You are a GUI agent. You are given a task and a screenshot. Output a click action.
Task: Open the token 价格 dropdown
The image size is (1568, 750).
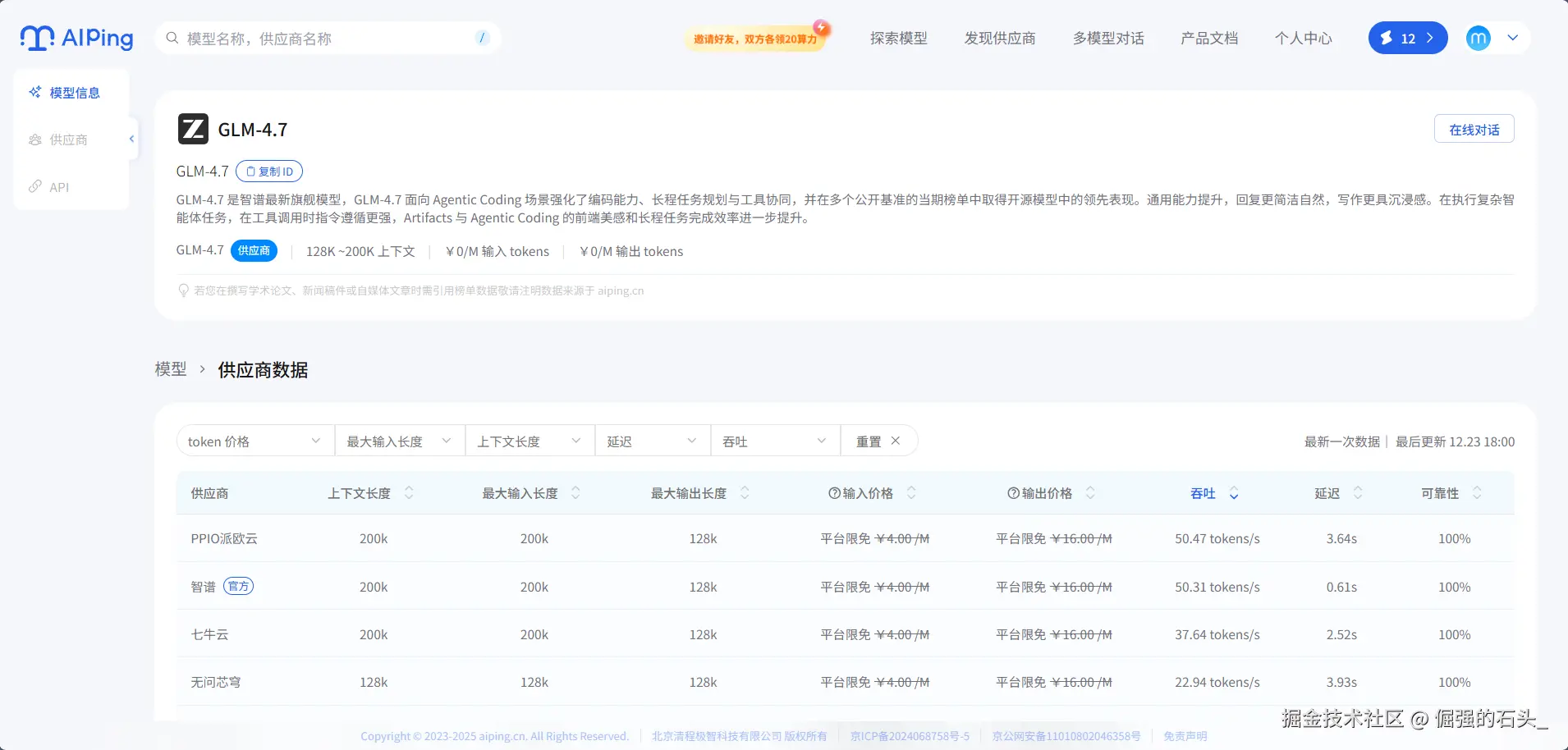click(x=255, y=441)
